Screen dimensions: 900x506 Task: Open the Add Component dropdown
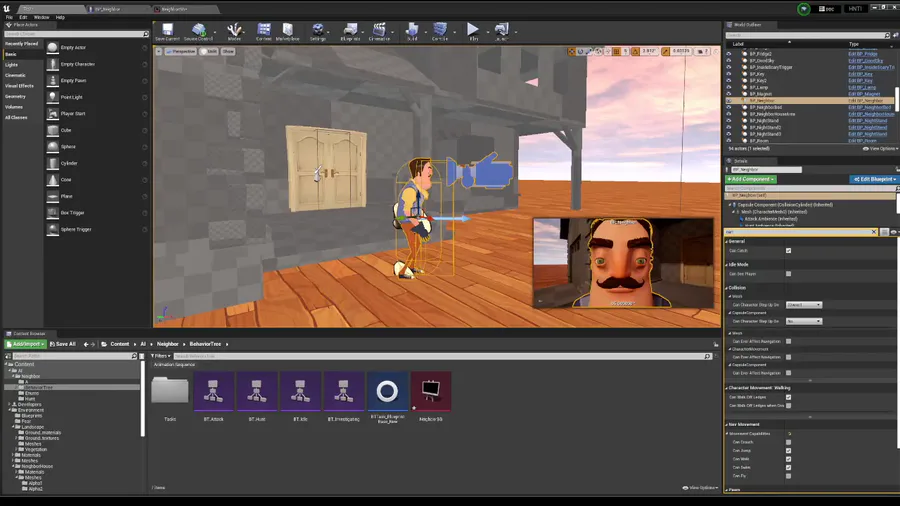(751, 179)
